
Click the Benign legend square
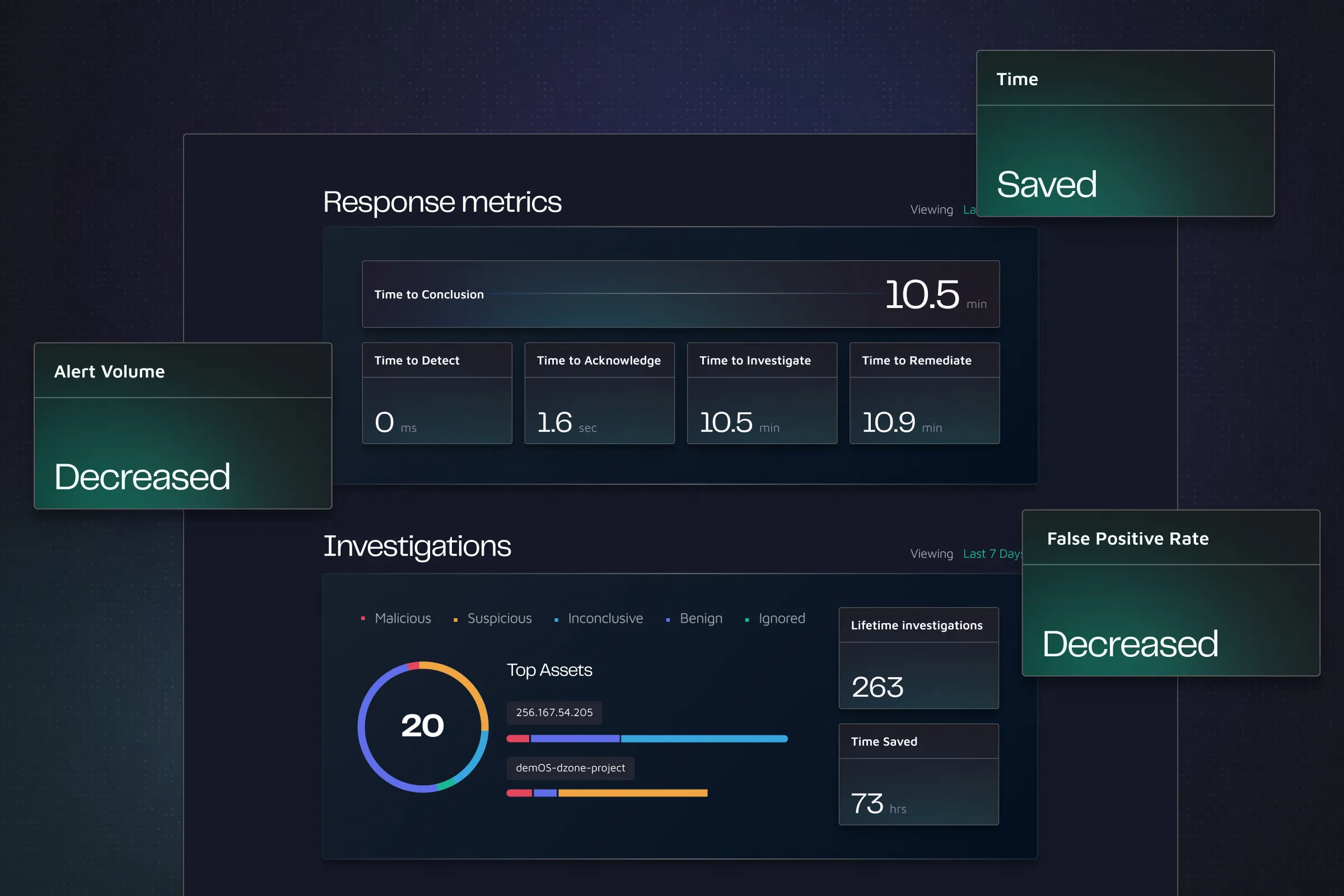click(x=668, y=619)
